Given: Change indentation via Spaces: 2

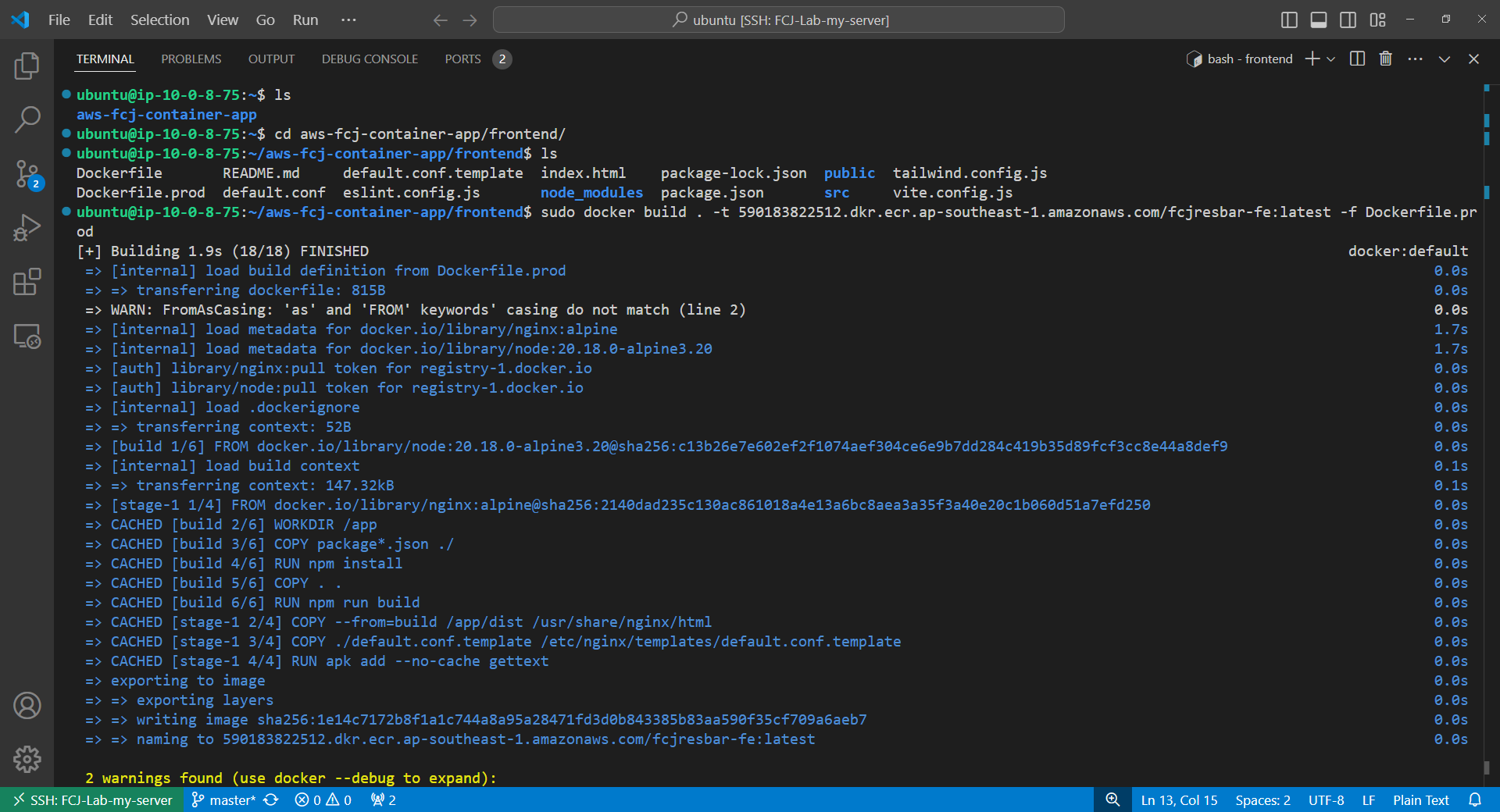Looking at the screenshot, I should (x=1262, y=800).
